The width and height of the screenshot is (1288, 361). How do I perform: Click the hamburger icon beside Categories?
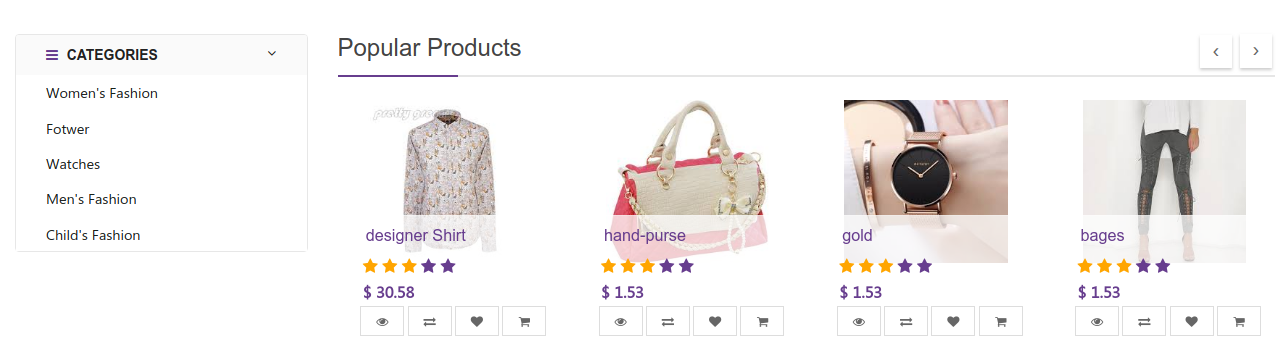coord(52,55)
